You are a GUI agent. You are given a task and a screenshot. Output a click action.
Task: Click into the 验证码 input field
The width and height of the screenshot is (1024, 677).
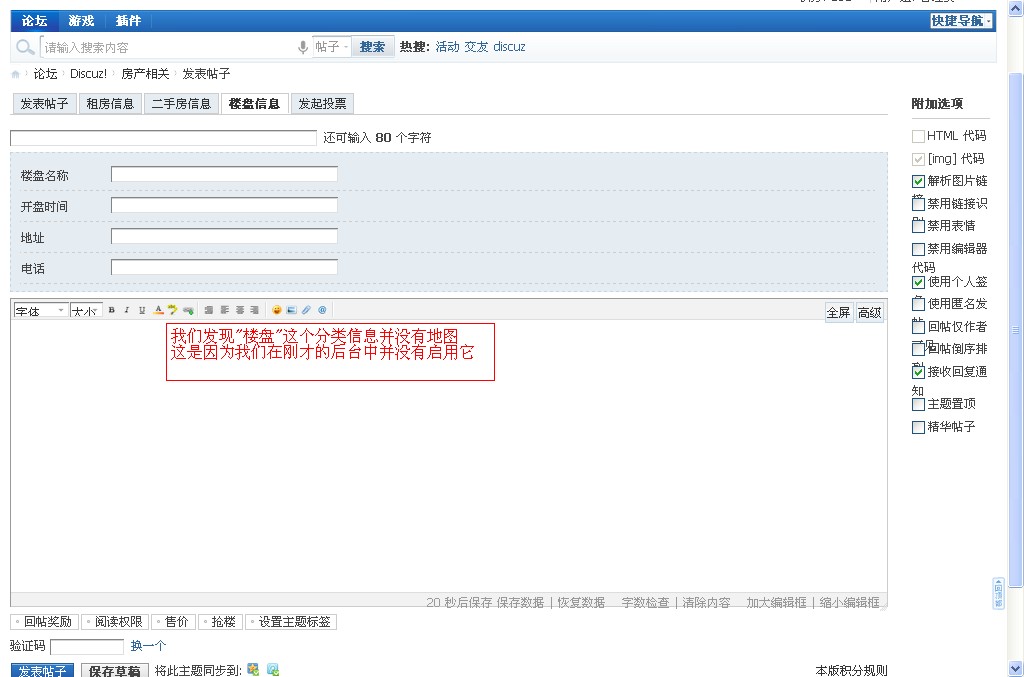coord(87,647)
